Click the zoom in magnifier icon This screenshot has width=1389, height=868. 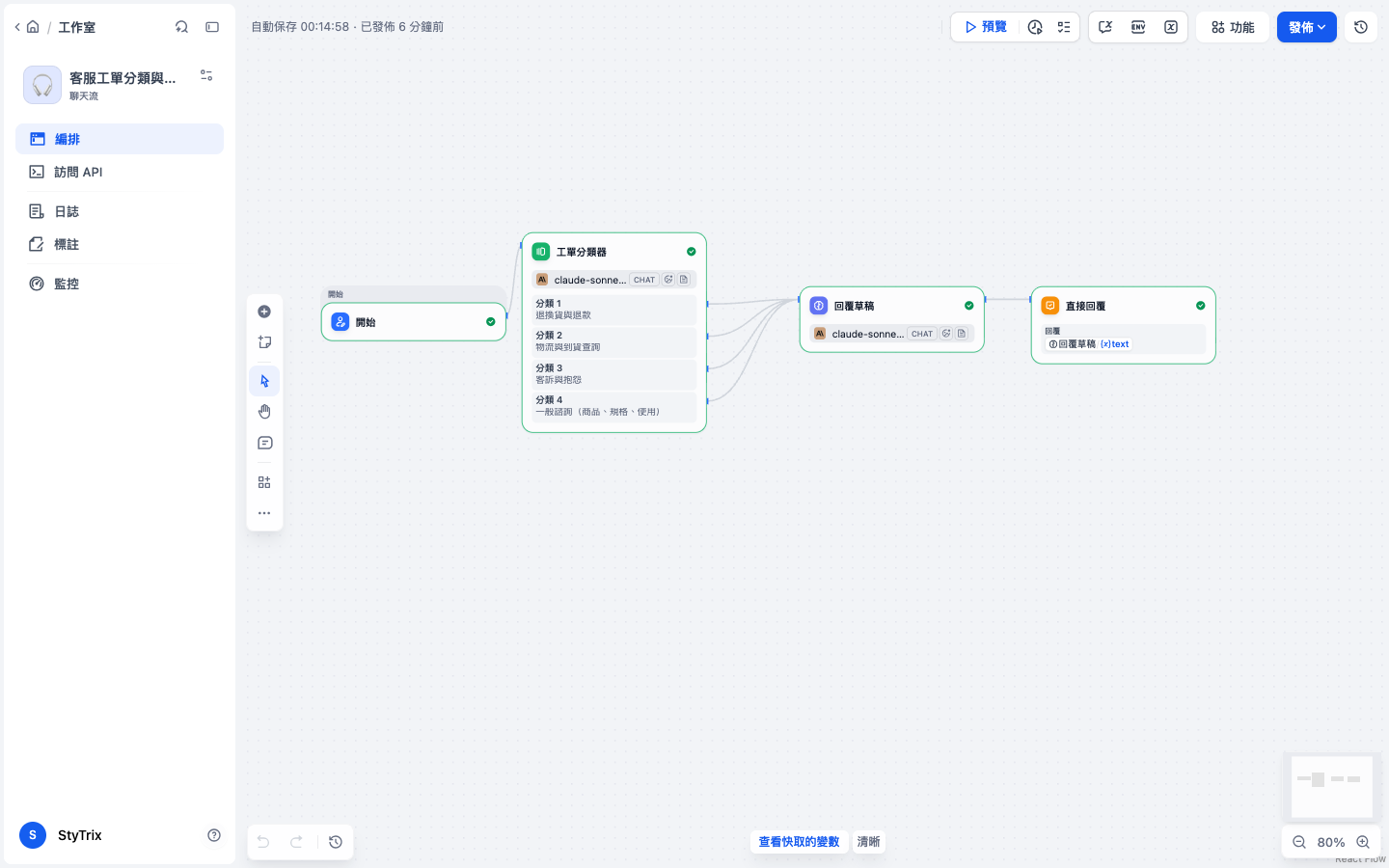point(1363,842)
